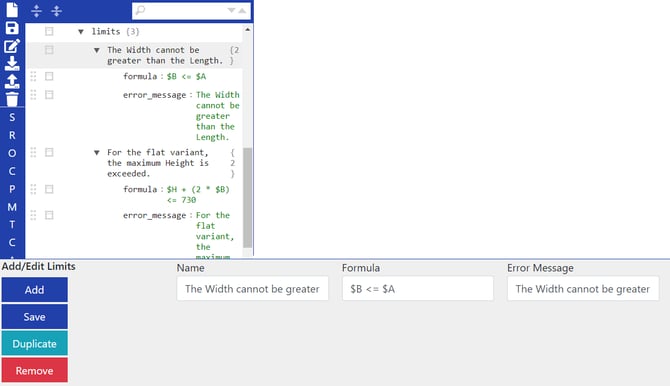
Task: Tick checkbox next to formula $B <= $A
Action: tap(49, 76)
